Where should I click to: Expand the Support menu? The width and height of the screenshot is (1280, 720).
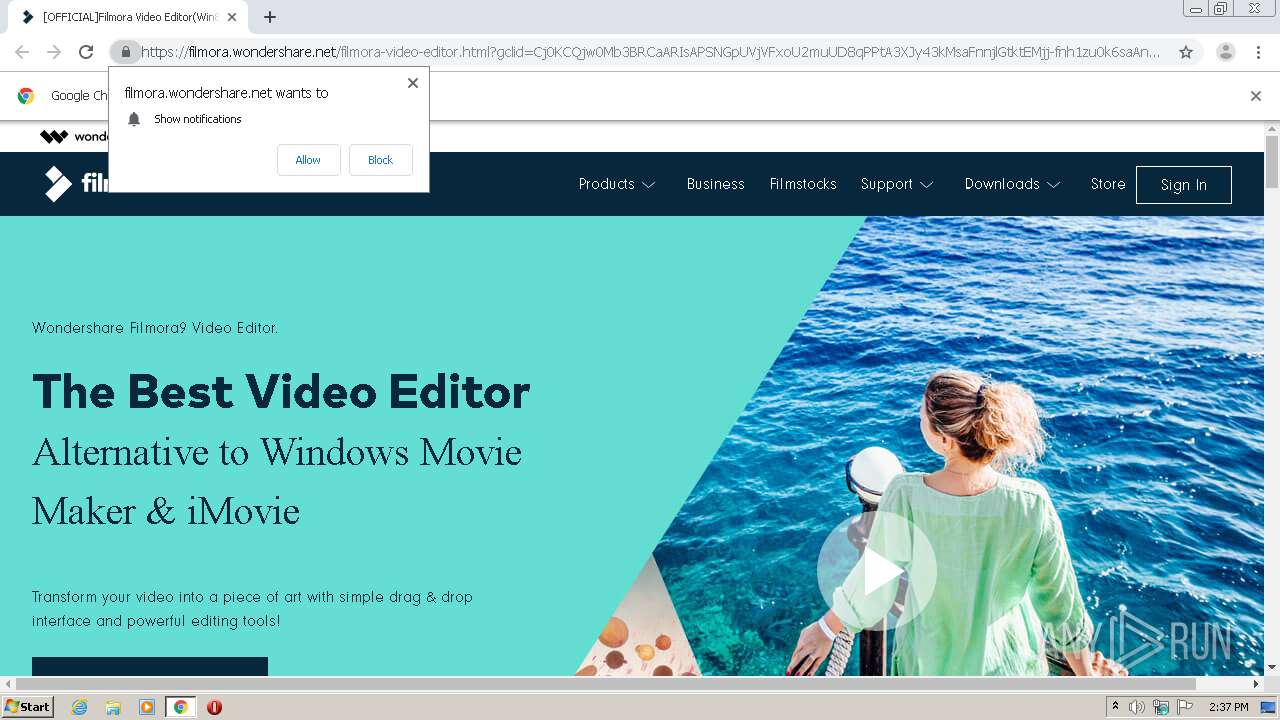pyautogui.click(x=897, y=184)
